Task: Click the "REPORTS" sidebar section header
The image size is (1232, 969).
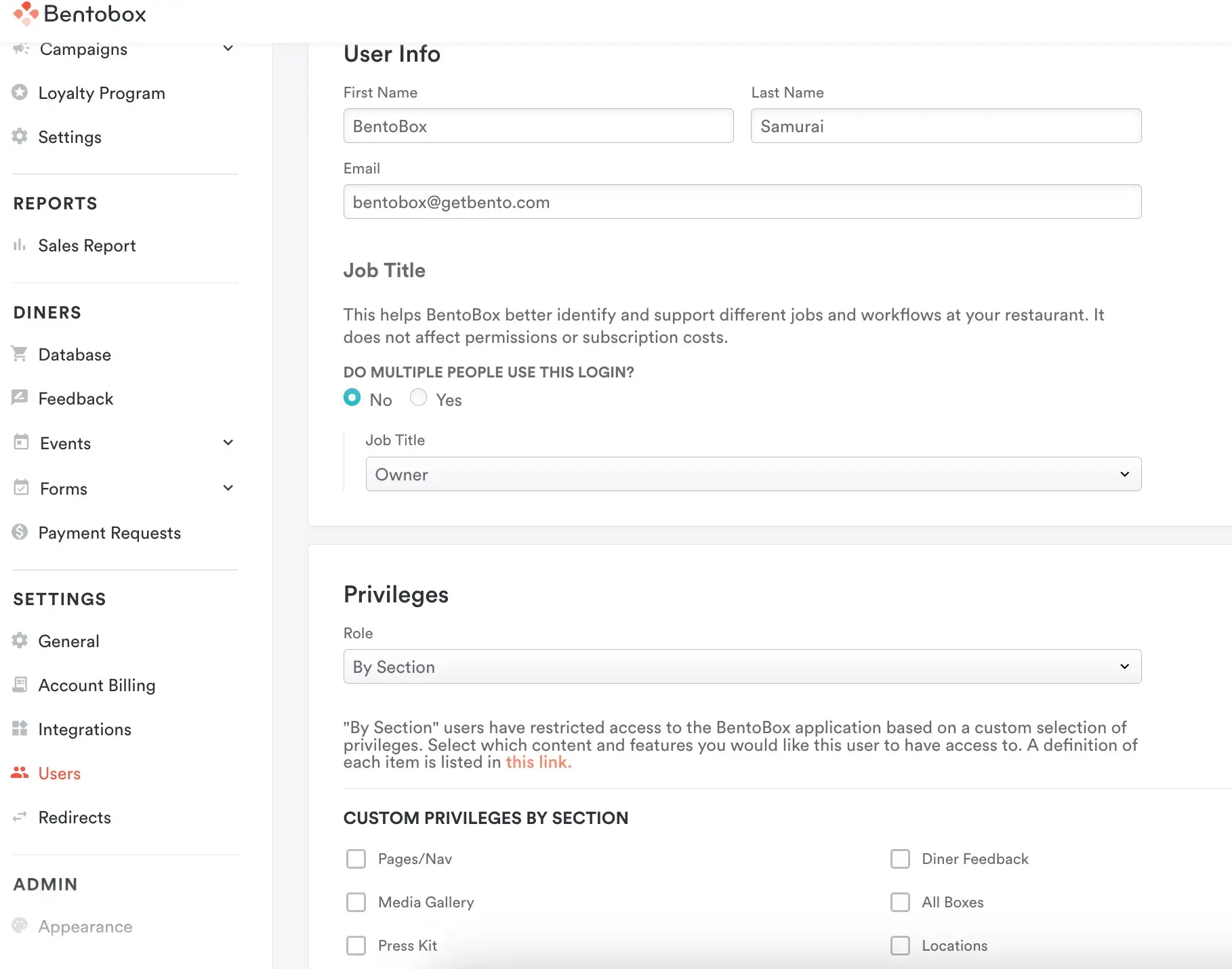Action: [x=56, y=203]
